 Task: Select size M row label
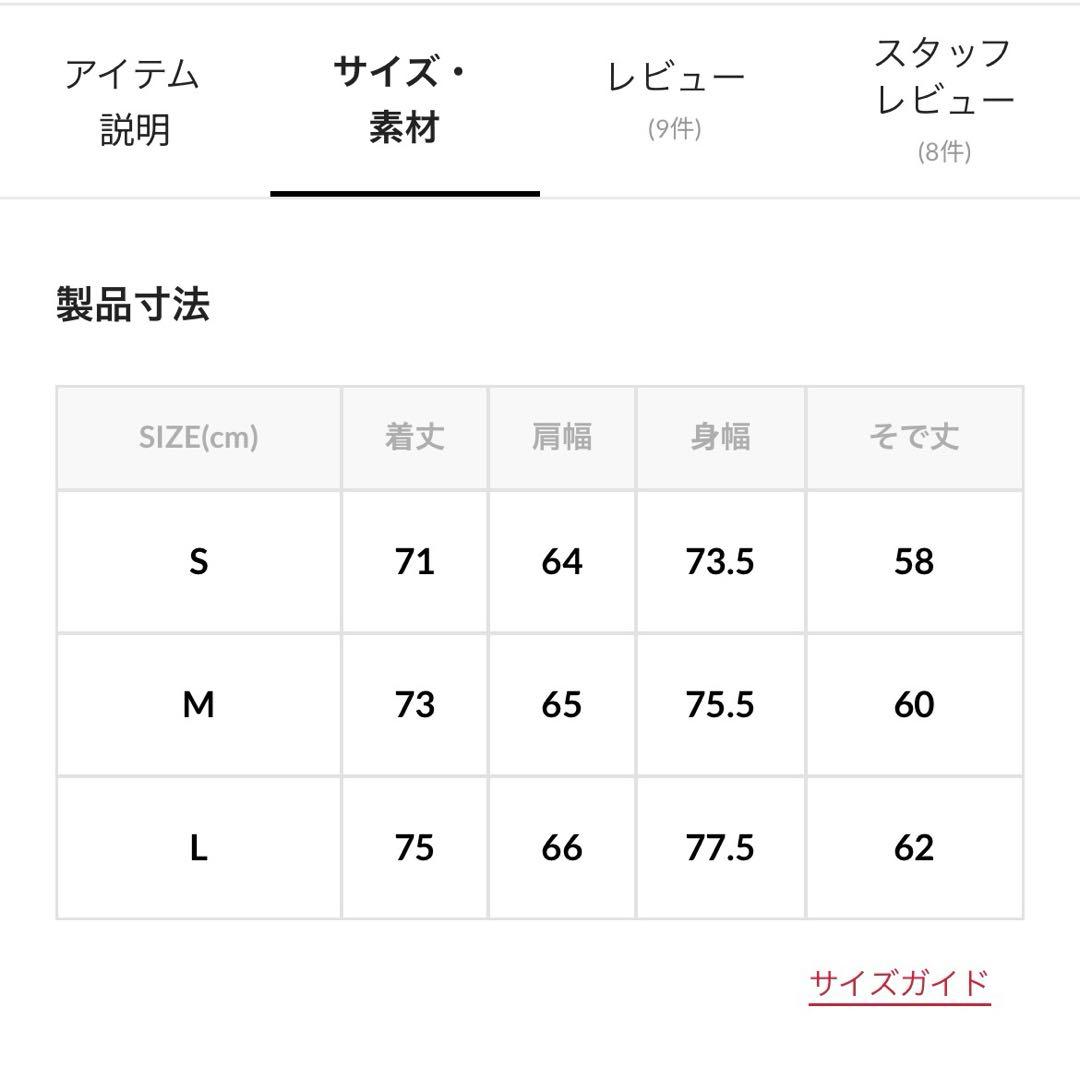point(200,705)
